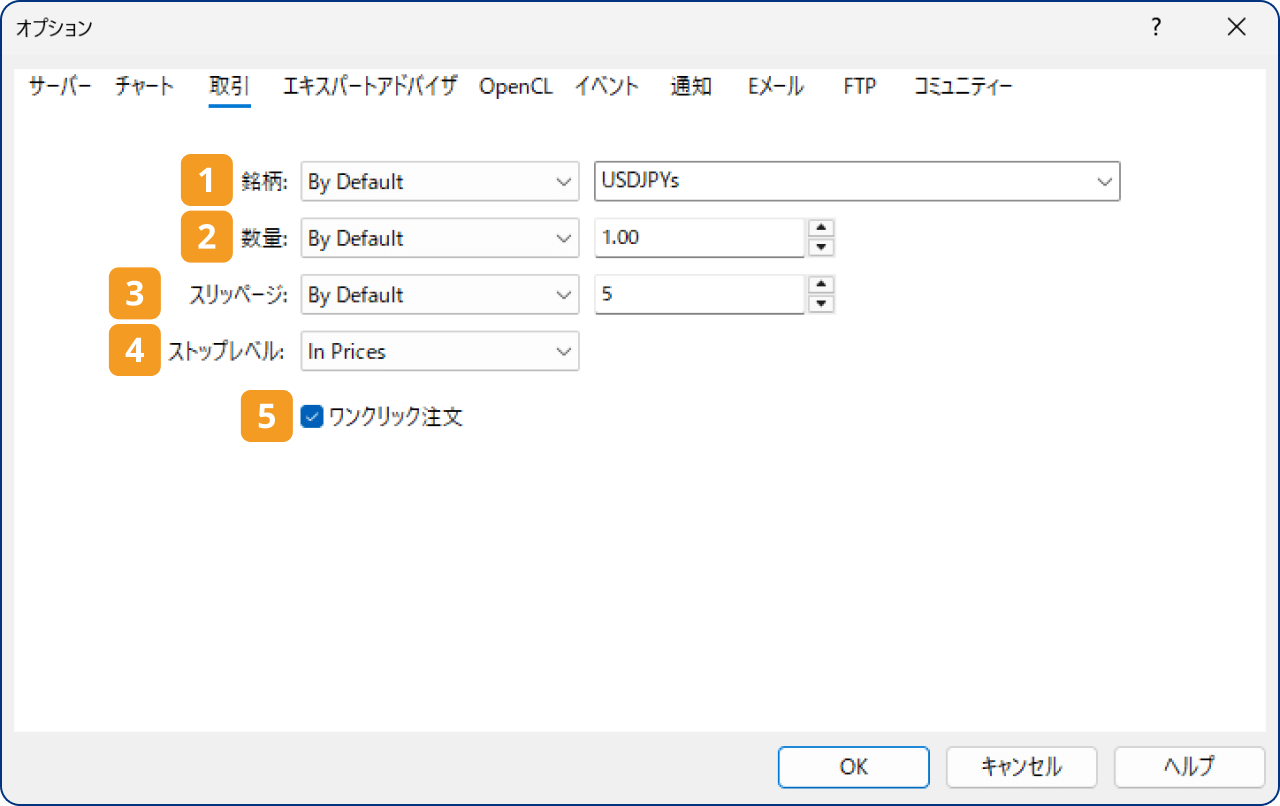
Task: Open the OpenCL tab
Action: 516,86
